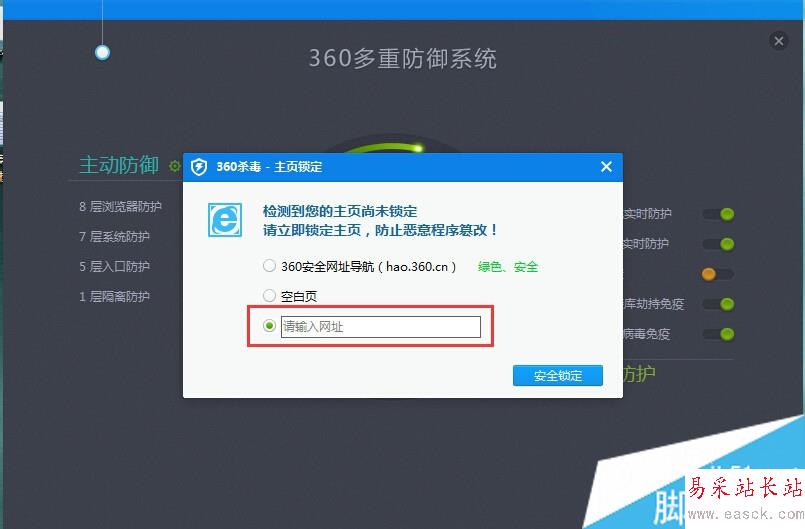This screenshot has width=805, height=529.
Task: Toggle the 库劫持免疫 switch
Action: tap(719, 304)
